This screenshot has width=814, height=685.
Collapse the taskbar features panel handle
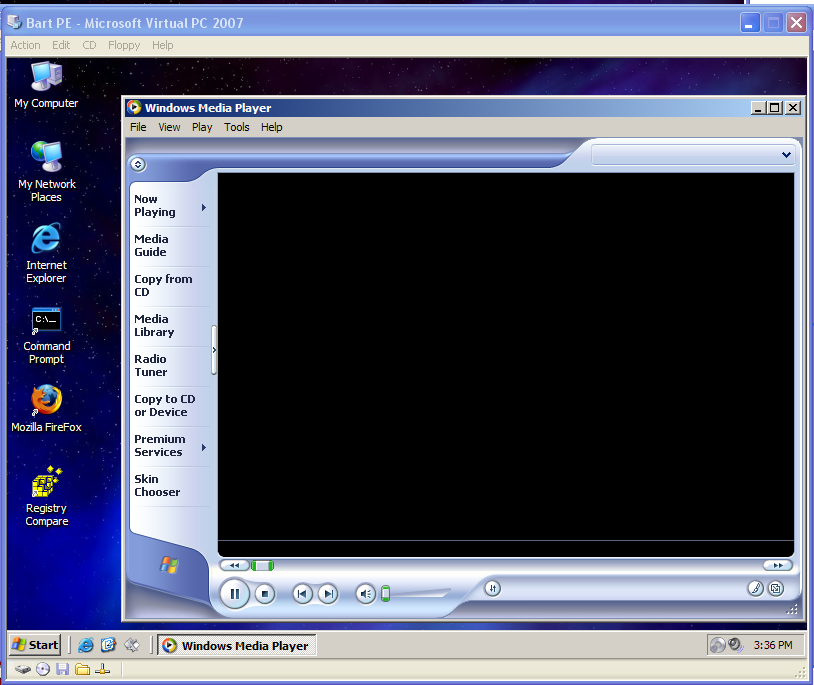click(214, 349)
